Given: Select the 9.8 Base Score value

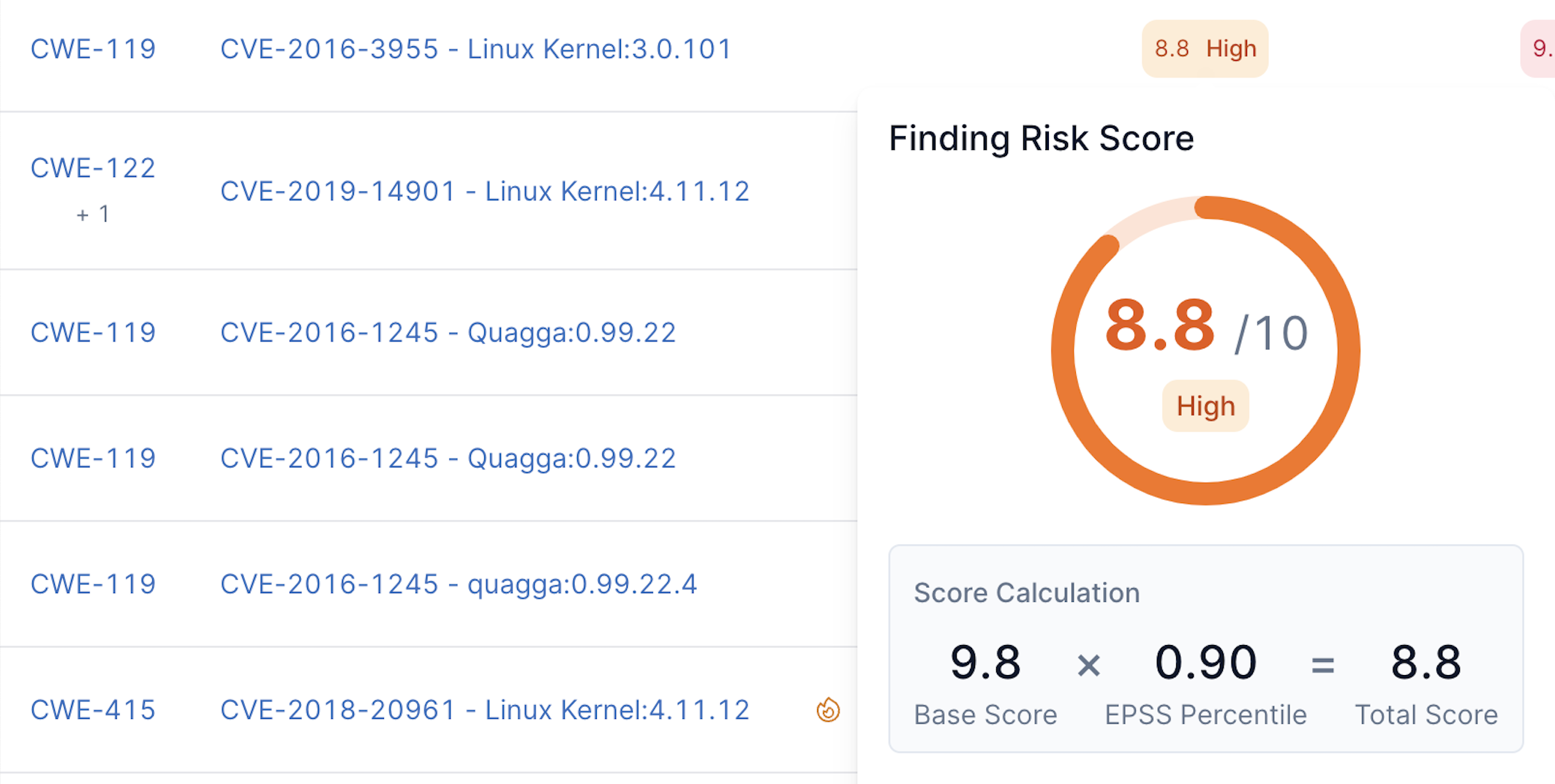Looking at the screenshot, I should [985, 663].
